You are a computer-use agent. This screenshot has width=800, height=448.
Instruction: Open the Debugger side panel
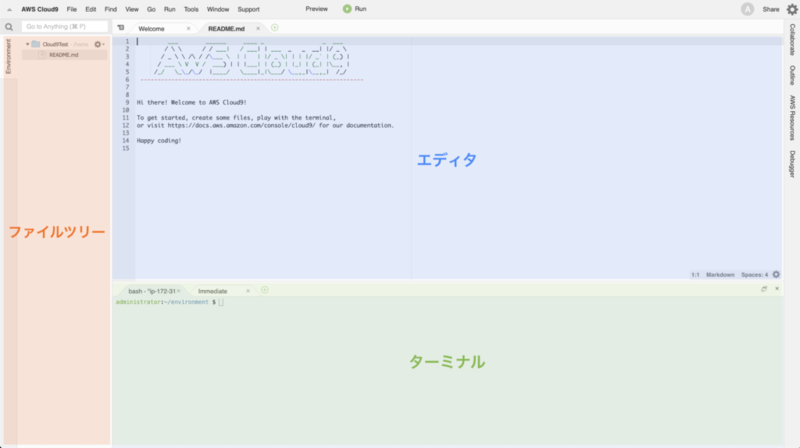(x=792, y=164)
